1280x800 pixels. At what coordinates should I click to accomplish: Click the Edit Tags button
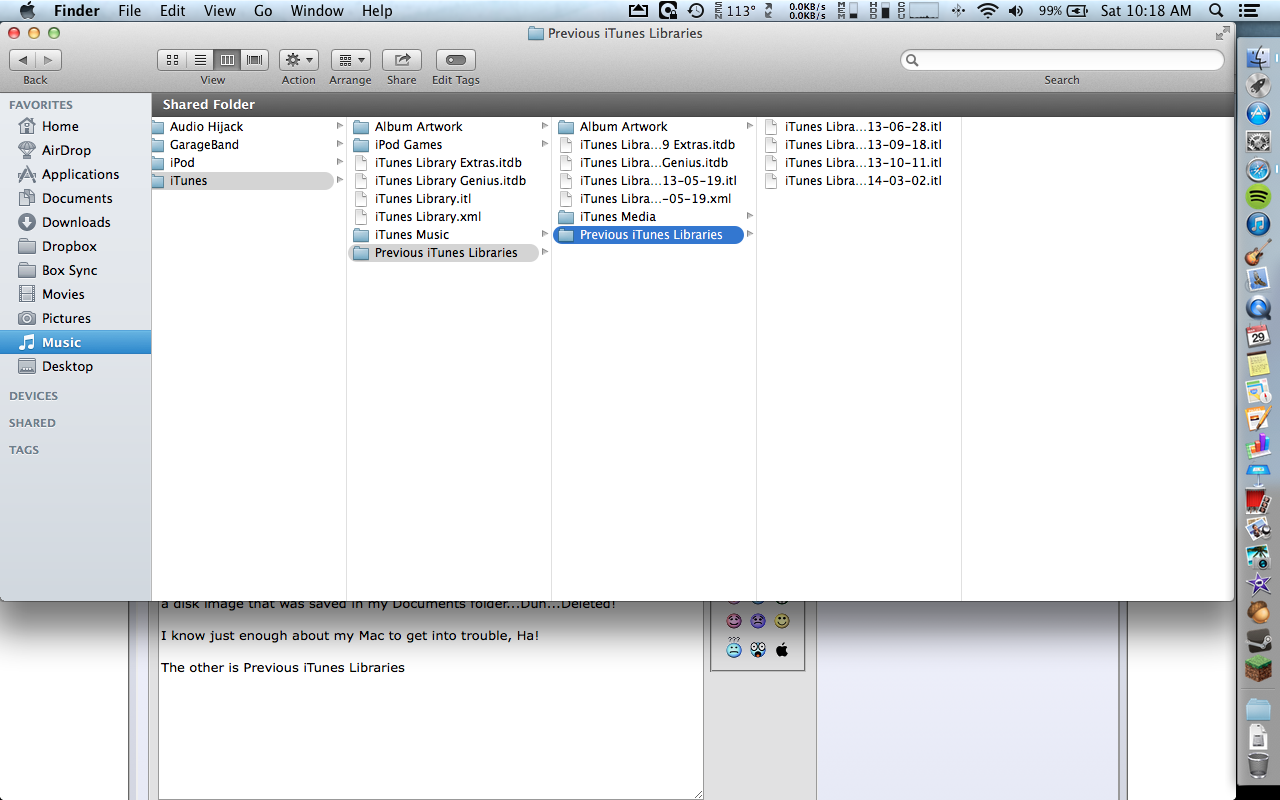[x=455, y=60]
